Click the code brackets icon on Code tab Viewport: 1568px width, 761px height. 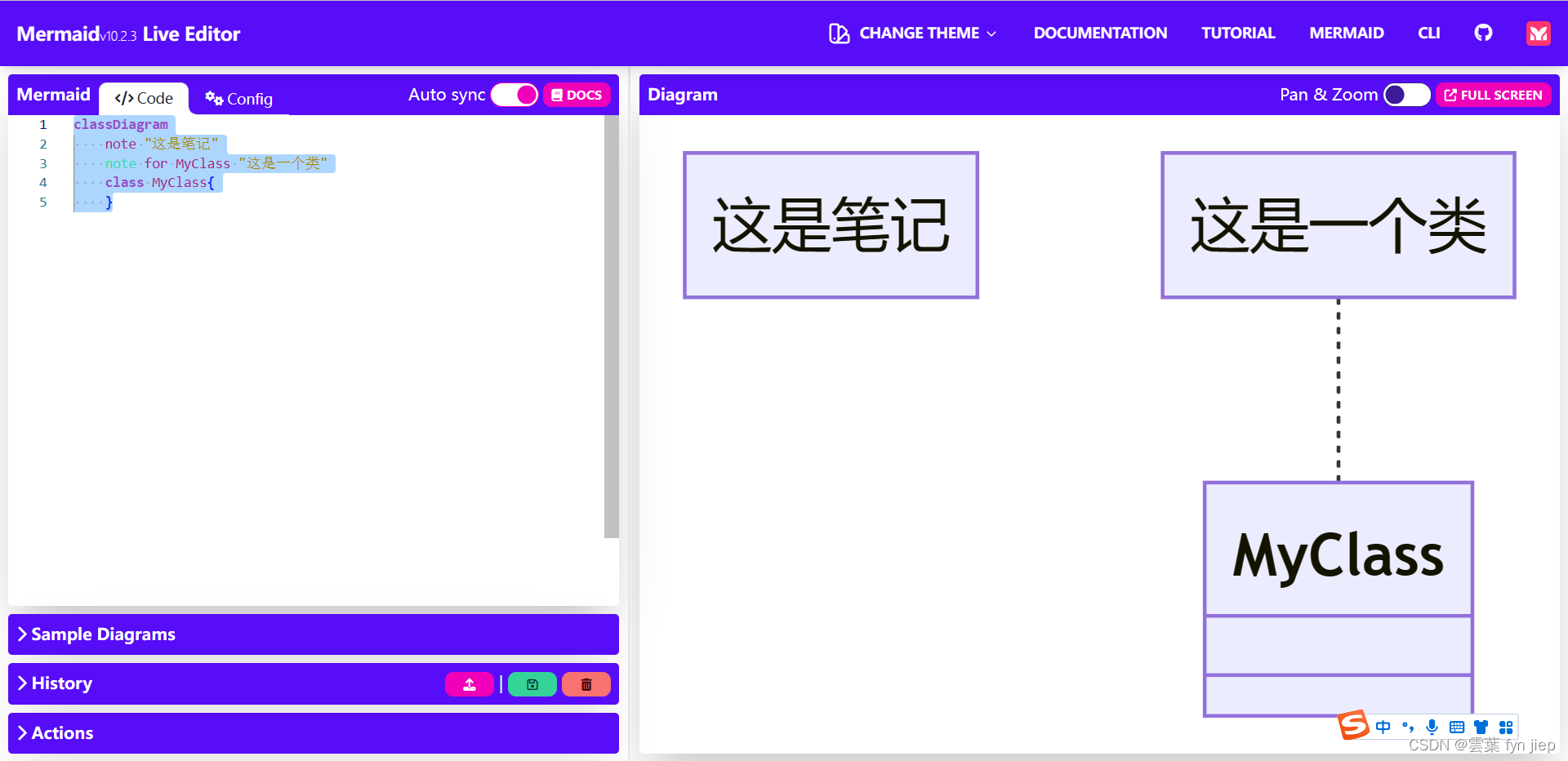[x=124, y=99]
